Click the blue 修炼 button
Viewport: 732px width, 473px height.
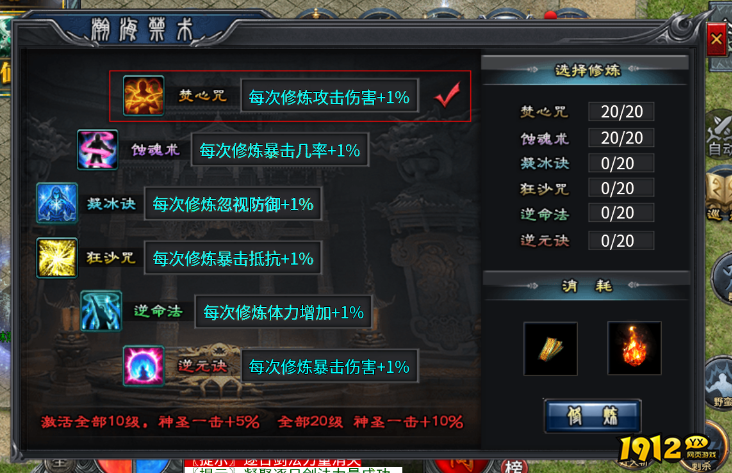click(592, 416)
